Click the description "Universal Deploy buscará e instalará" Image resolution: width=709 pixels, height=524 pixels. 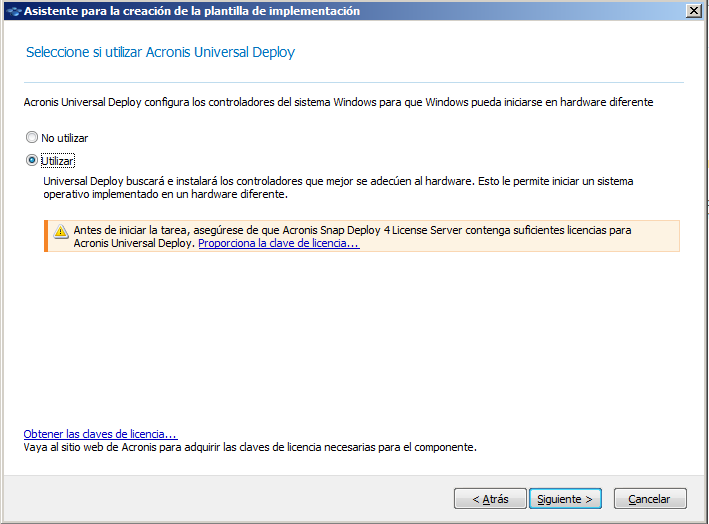click(x=131, y=181)
